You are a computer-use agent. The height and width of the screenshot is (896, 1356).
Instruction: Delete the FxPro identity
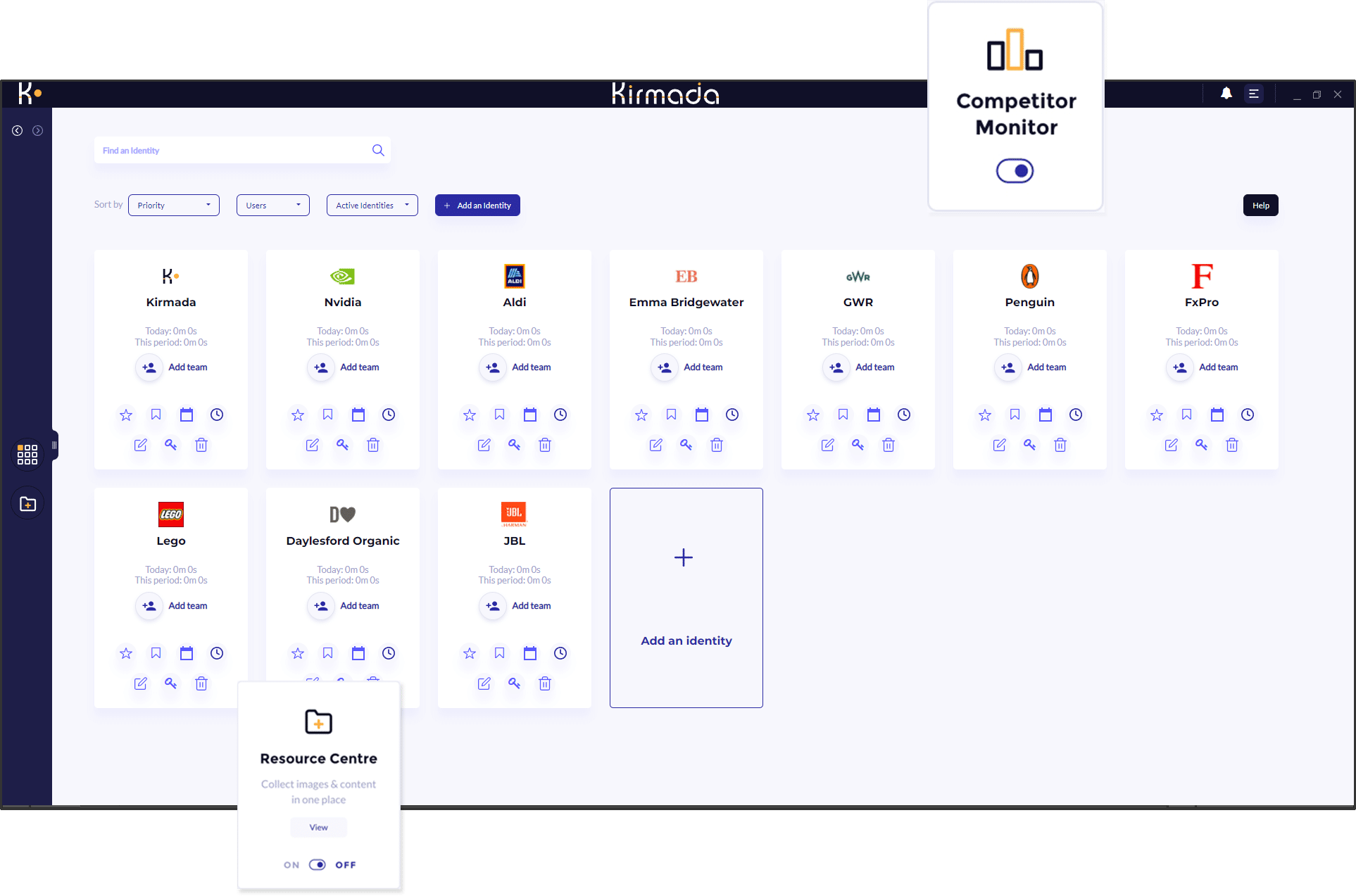click(1232, 445)
